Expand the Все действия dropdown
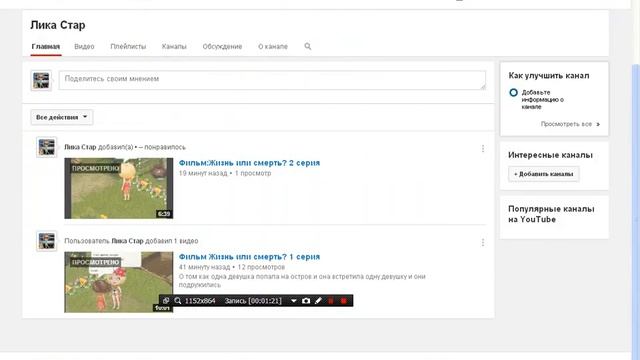The image size is (640, 360). [x=62, y=117]
